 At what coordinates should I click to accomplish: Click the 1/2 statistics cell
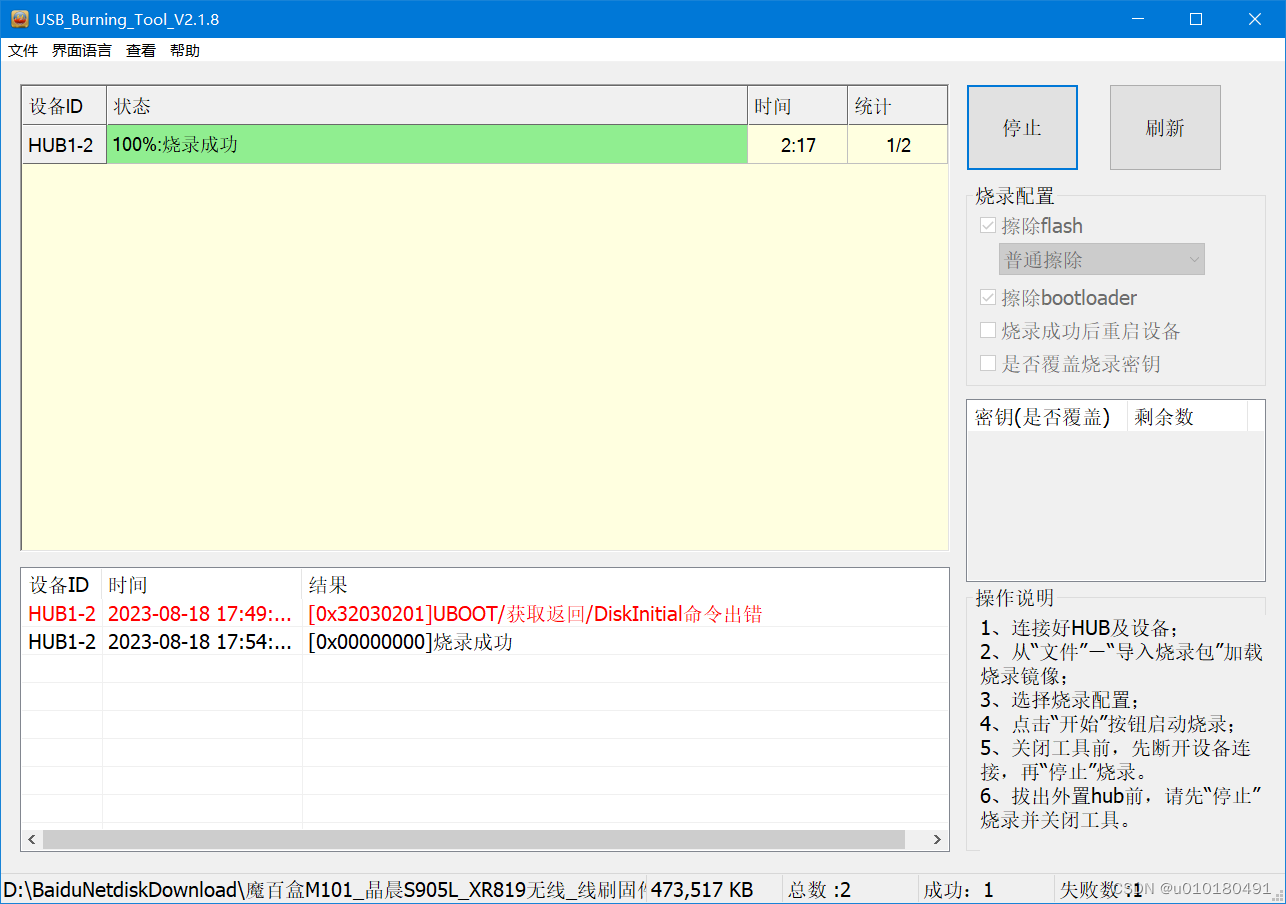[x=898, y=145]
